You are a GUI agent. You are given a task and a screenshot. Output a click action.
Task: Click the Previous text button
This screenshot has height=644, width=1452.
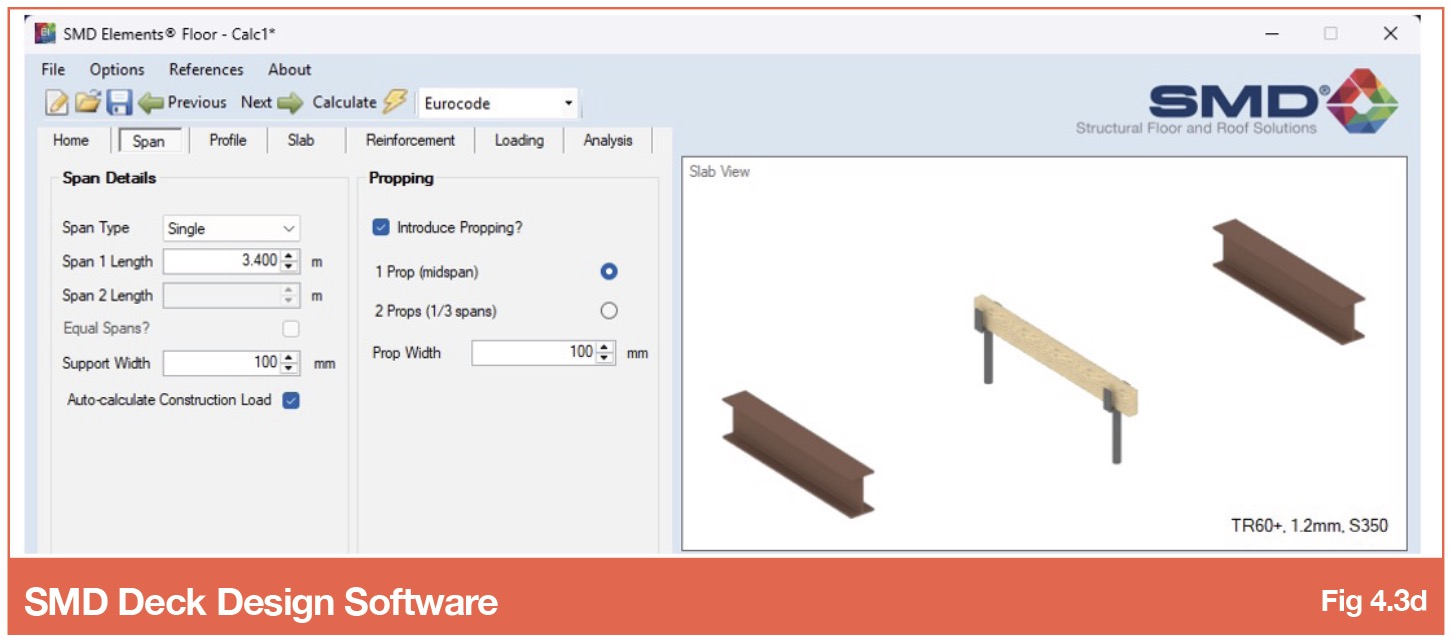point(197,102)
